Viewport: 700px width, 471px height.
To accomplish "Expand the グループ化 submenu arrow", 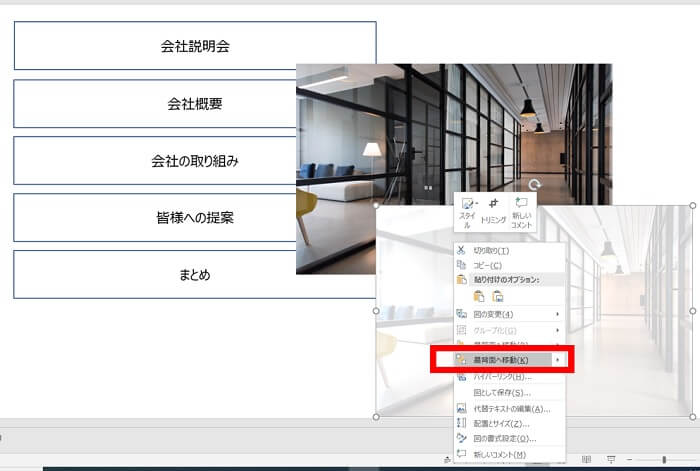I will pos(557,329).
